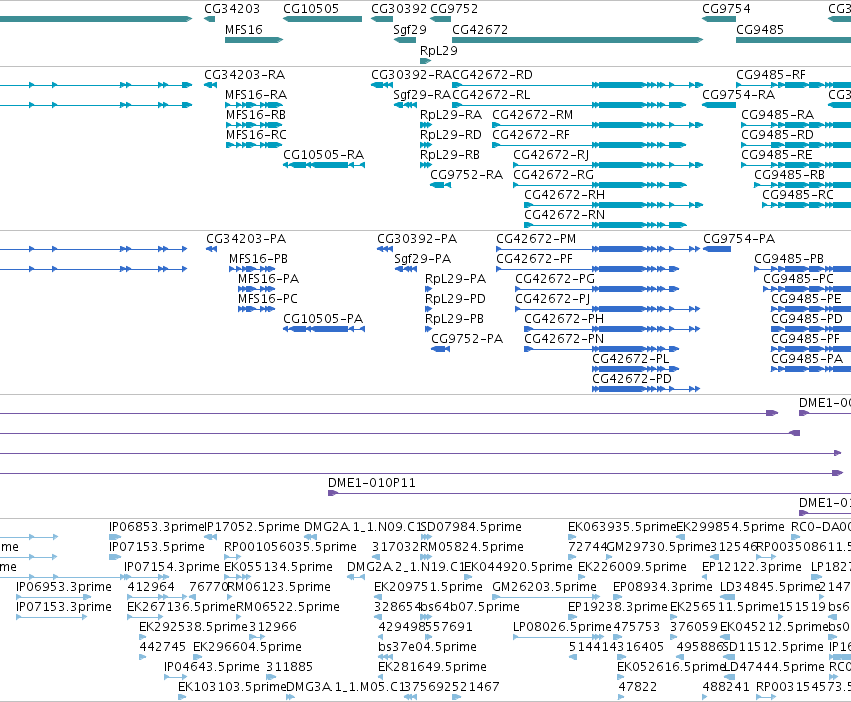Select the IP06953.3prime EST
Image resolution: width=851 pixels, height=702 pixels.
(x=64, y=587)
